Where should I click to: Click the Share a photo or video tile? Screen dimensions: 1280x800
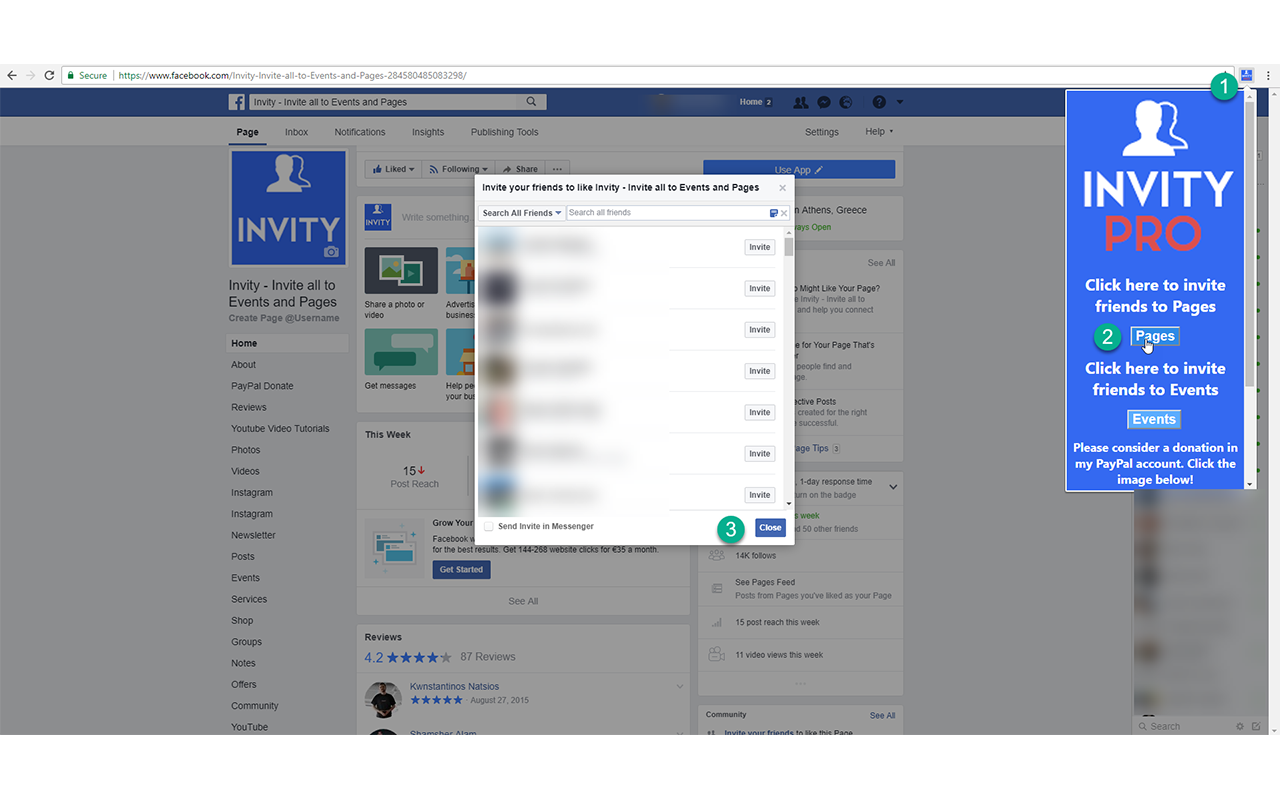click(x=401, y=283)
